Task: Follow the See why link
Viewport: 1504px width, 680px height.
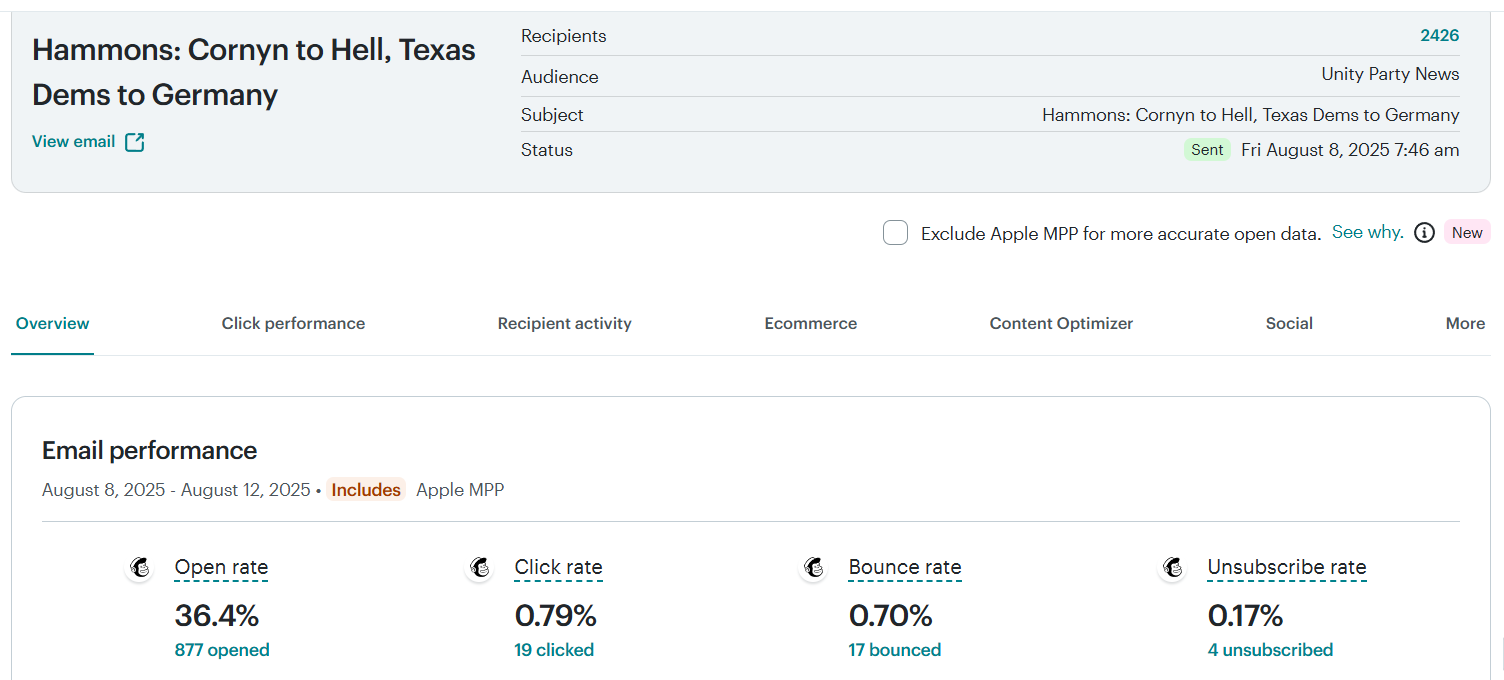Action: pos(1367,232)
